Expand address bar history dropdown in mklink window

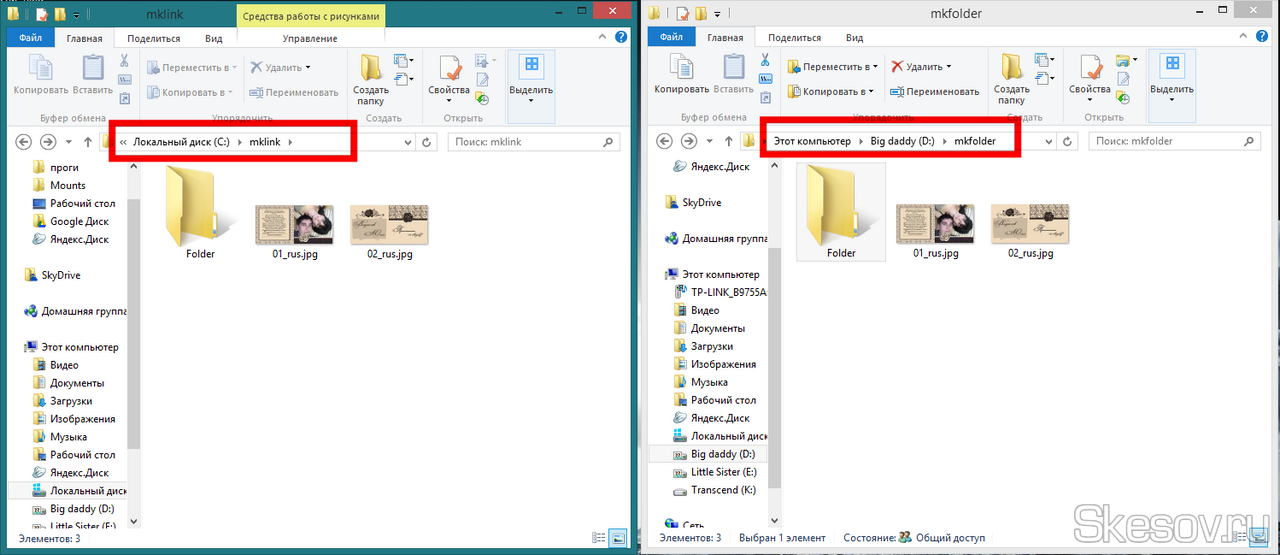coord(408,142)
